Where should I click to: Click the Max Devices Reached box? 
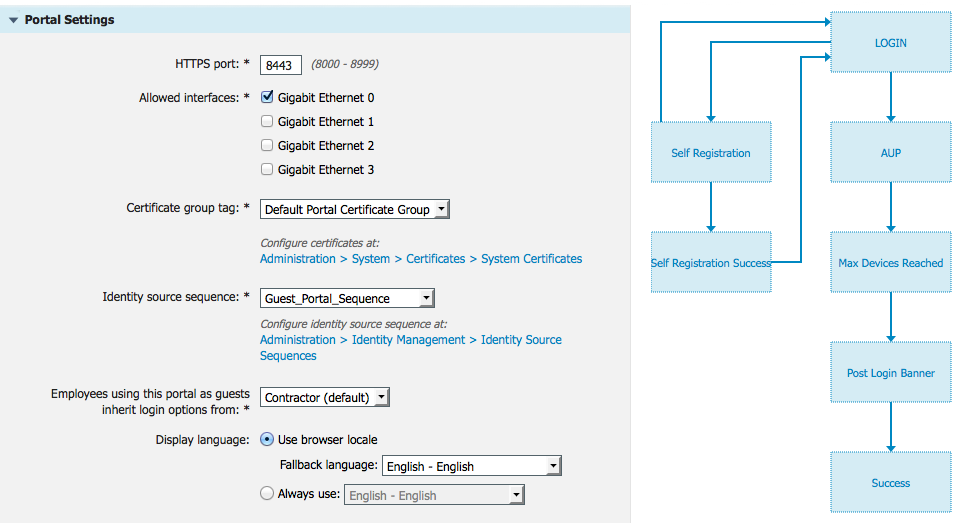pyautogui.click(x=890, y=263)
